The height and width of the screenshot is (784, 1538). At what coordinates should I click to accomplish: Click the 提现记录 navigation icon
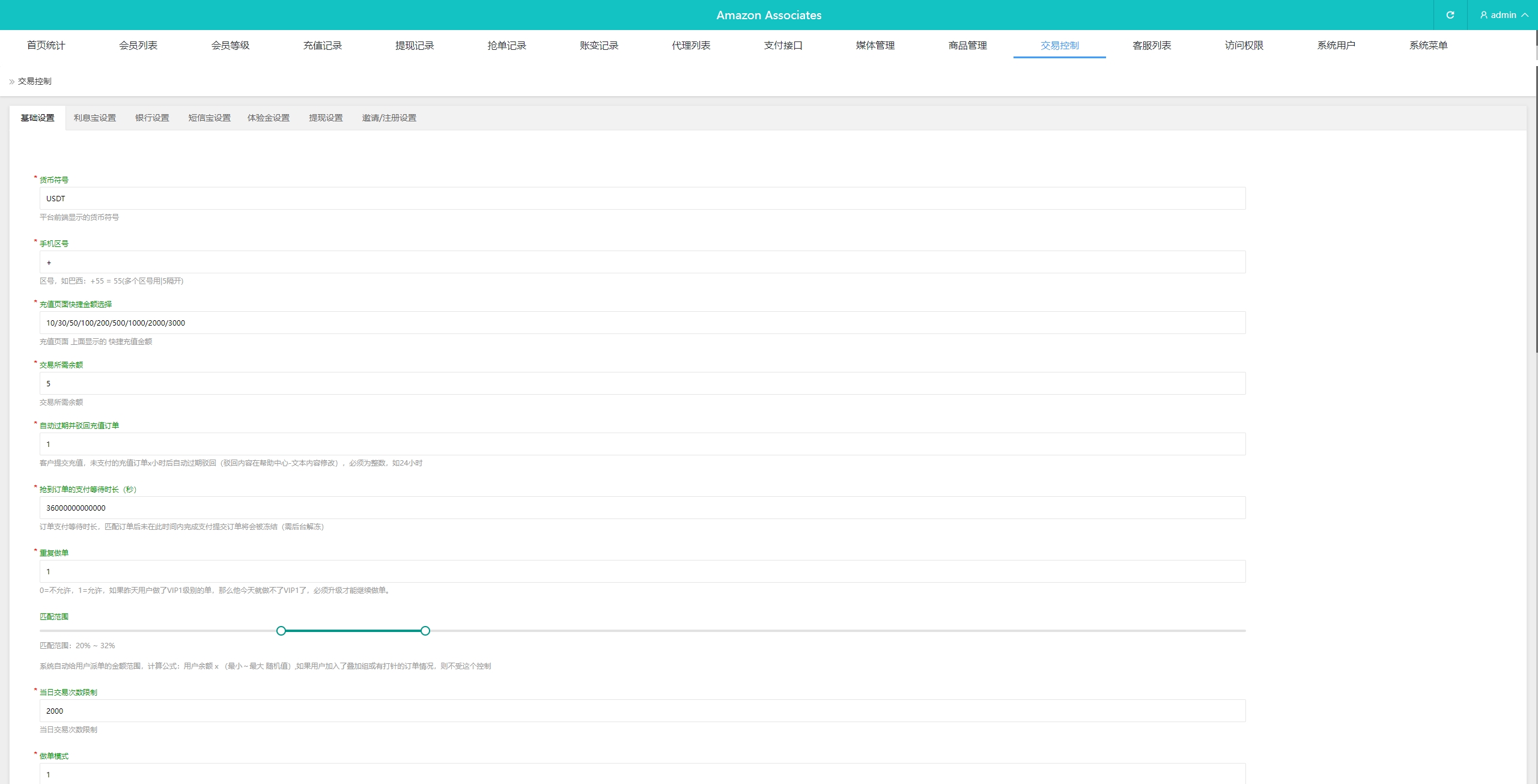pyautogui.click(x=413, y=45)
